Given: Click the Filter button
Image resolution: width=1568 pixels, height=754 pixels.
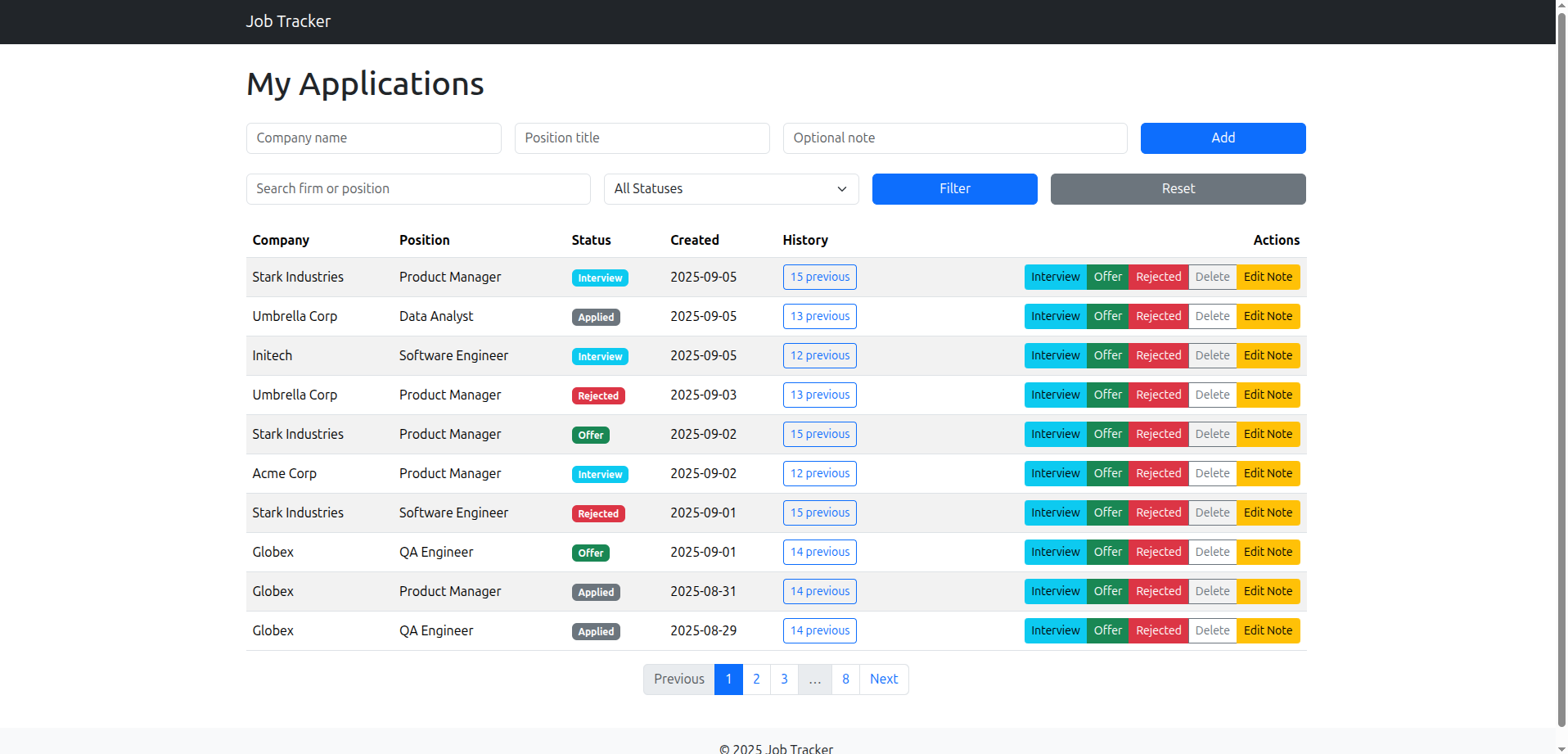Looking at the screenshot, I should coord(954,188).
